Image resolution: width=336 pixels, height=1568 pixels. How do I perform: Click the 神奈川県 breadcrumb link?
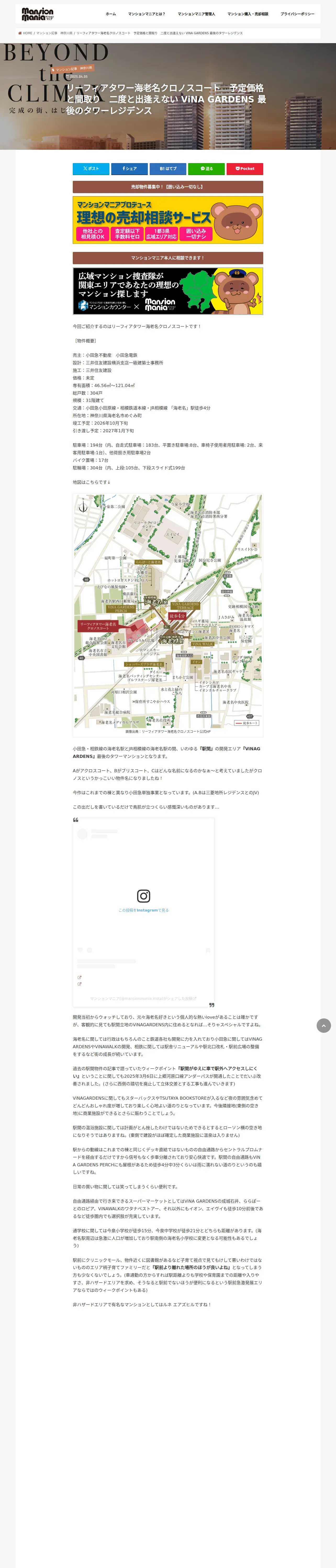click(66, 33)
